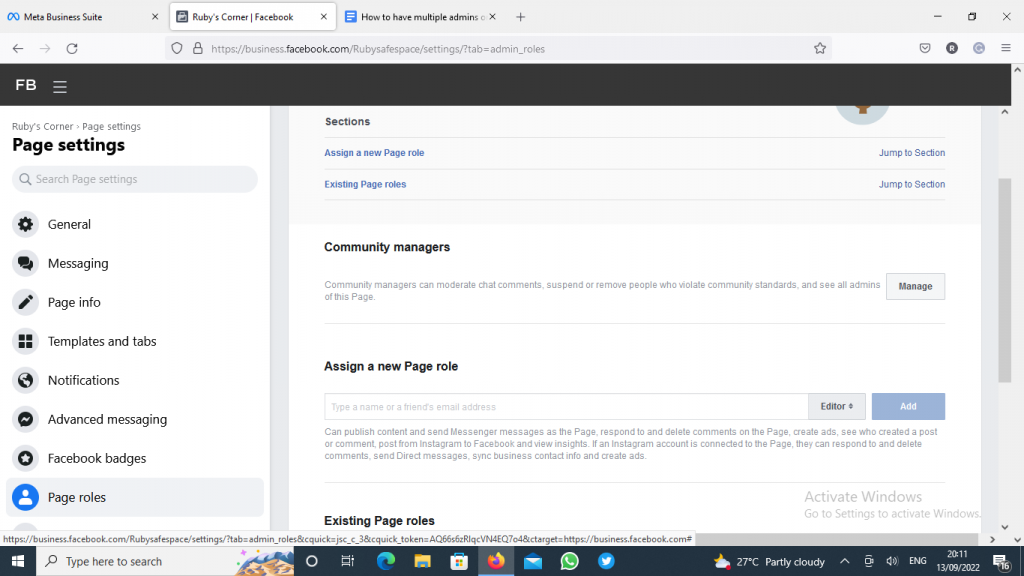Bookmark this page with the star icon
Viewport: 1024px width, 576px height.
pyautogui.click(x=820, y=48)
